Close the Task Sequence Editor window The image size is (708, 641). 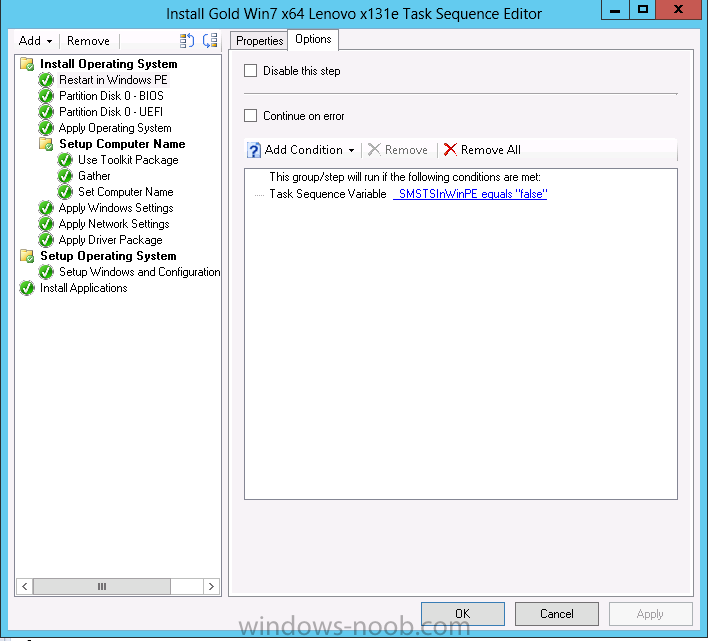pos(679,10)
